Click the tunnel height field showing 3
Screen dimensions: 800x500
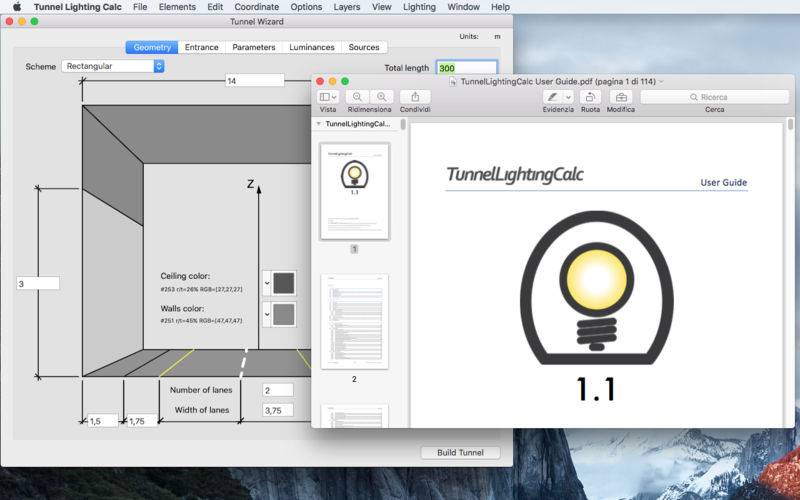pyautogui.click(x=38, y=284)
